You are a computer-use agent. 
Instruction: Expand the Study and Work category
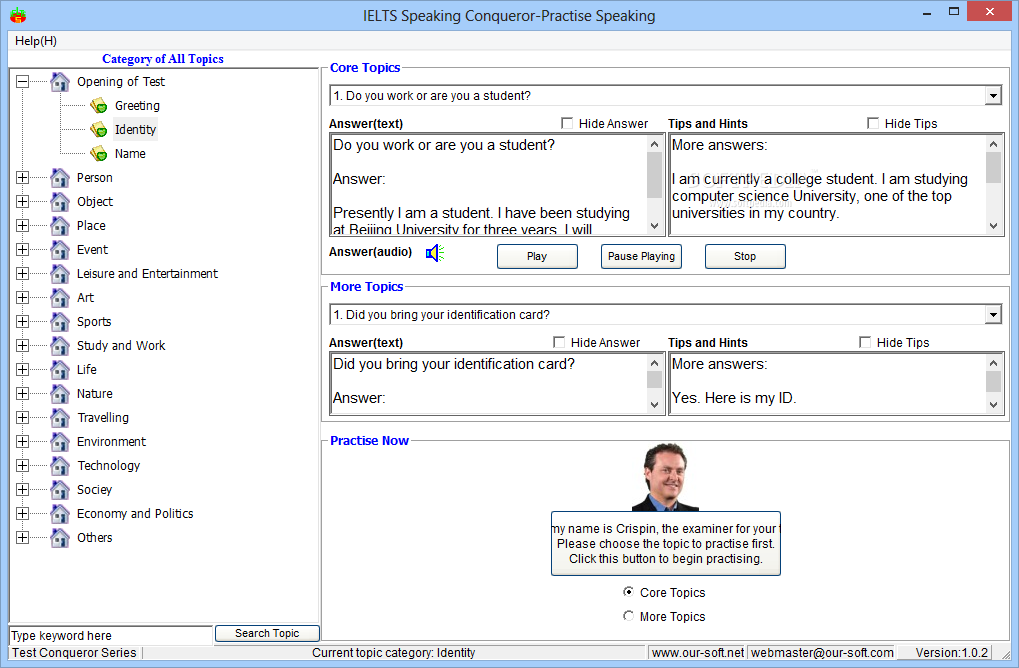[x=23, y=346]
